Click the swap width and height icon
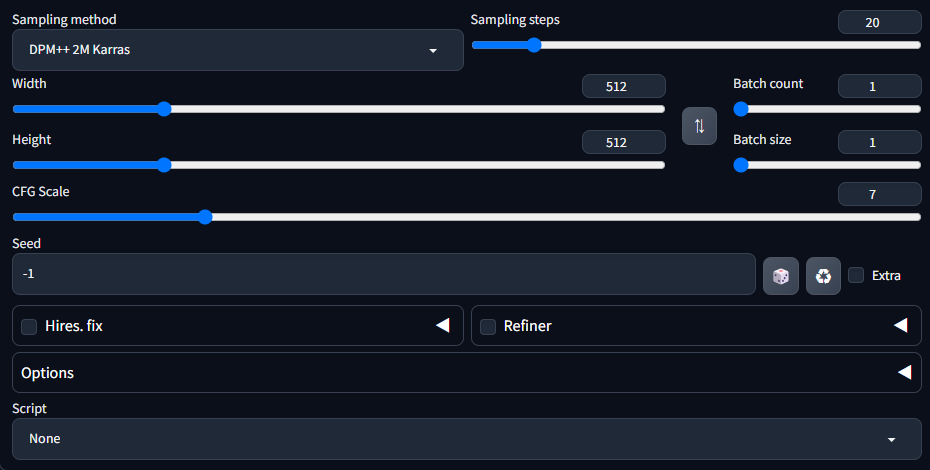This screenshot has height=470, width=930. 699,126
